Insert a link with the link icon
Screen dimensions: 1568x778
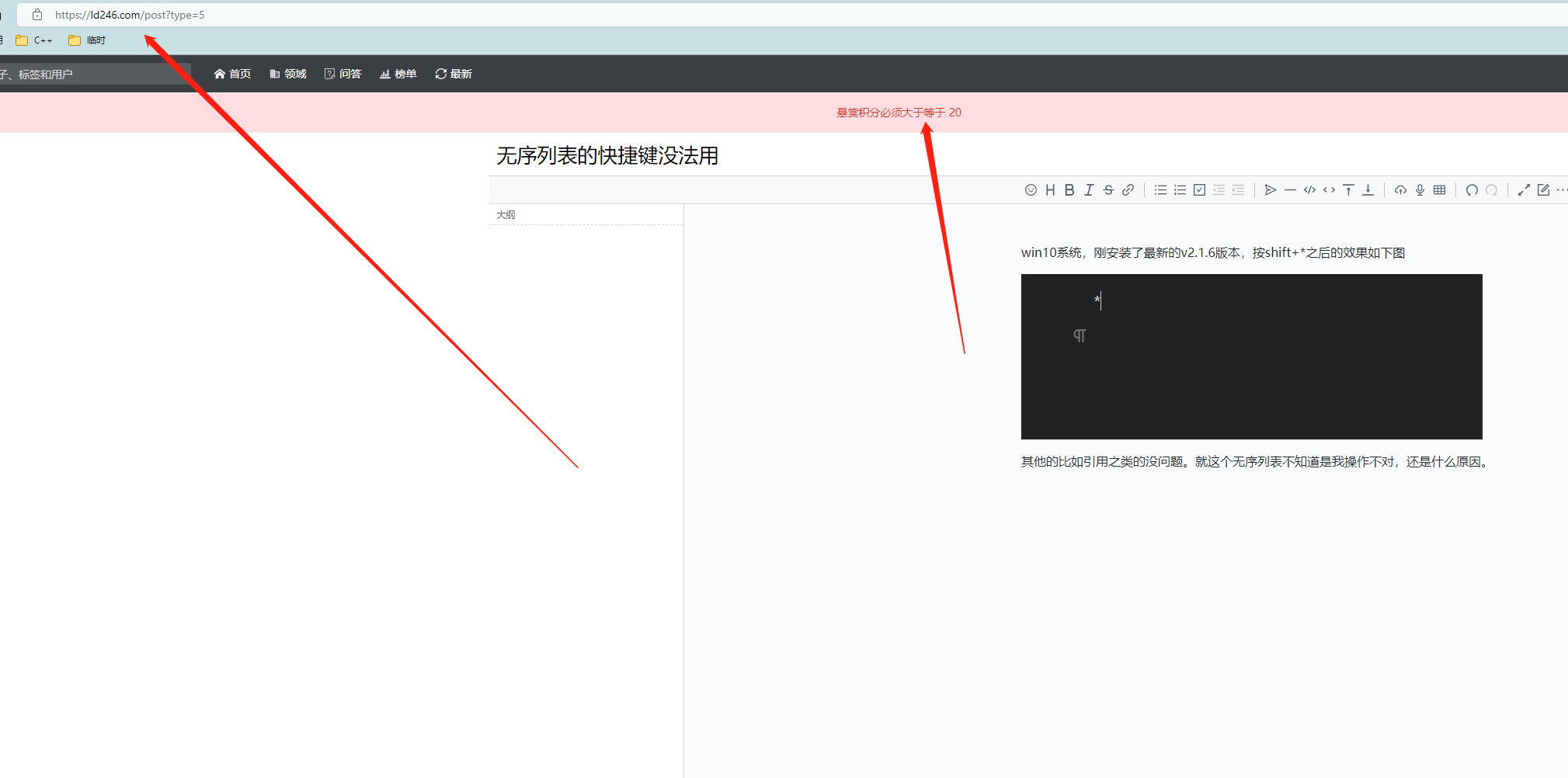tap(1128, 189)
